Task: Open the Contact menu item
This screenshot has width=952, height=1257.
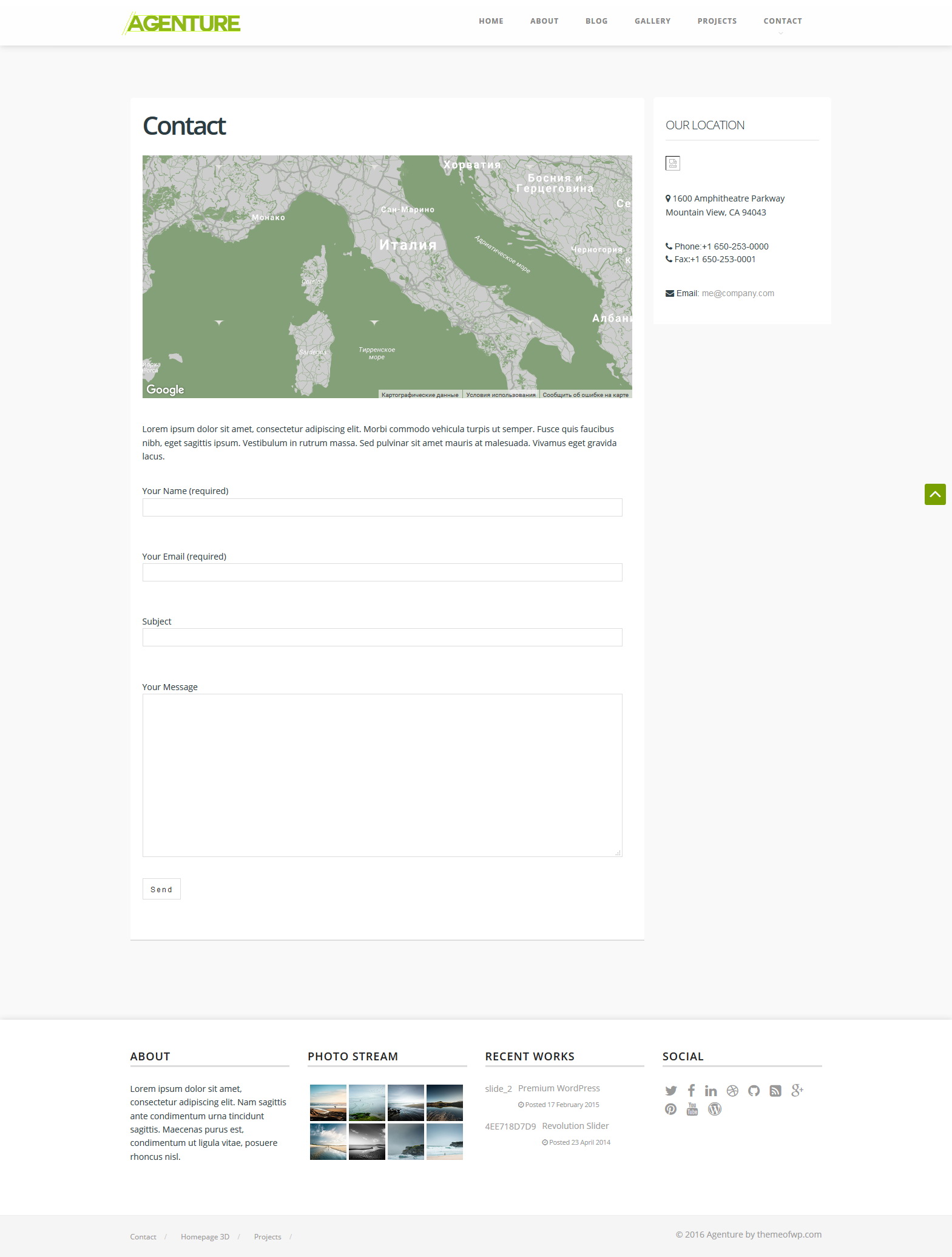Action: pos(783,21)
